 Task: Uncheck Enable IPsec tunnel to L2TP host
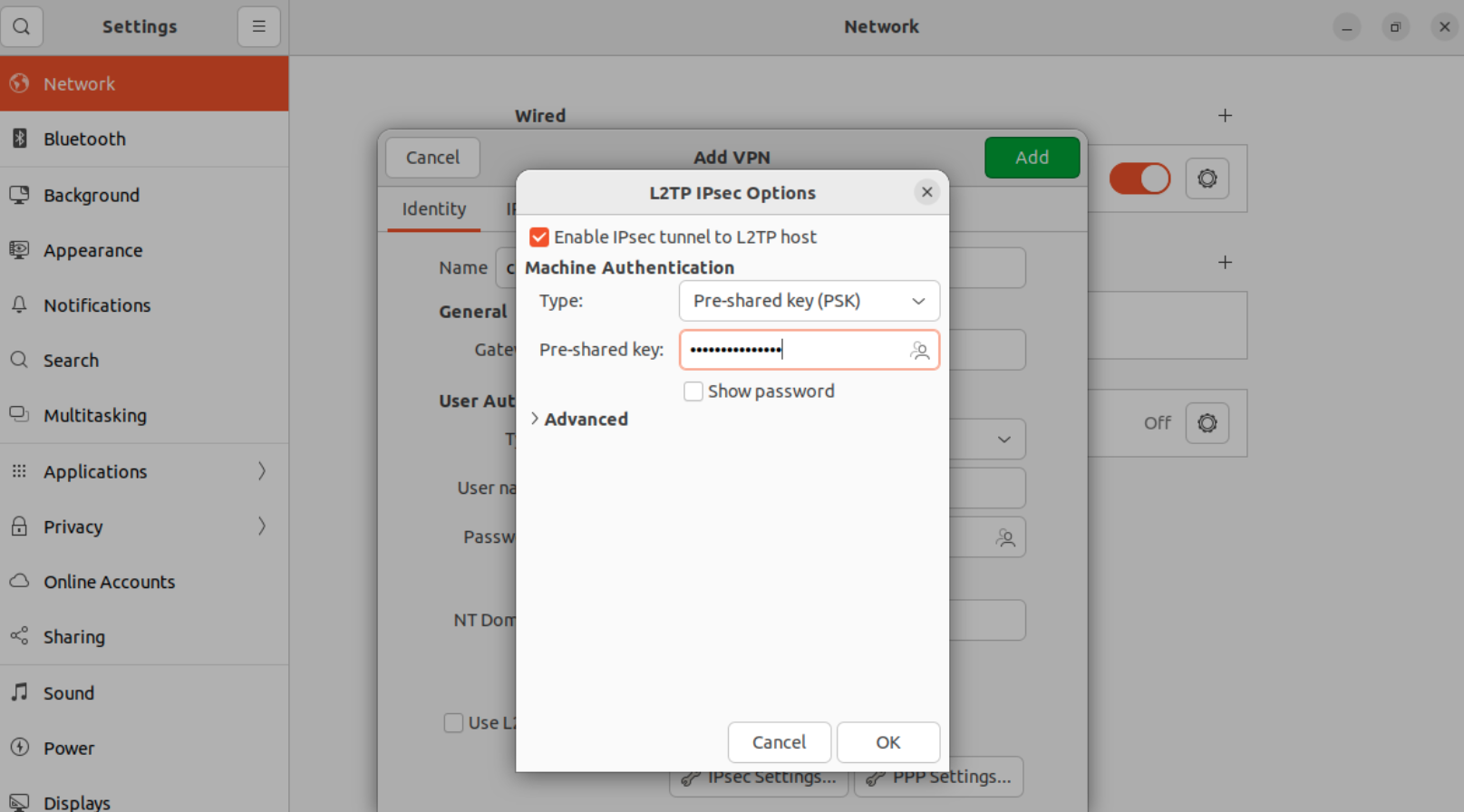(539, 237)
